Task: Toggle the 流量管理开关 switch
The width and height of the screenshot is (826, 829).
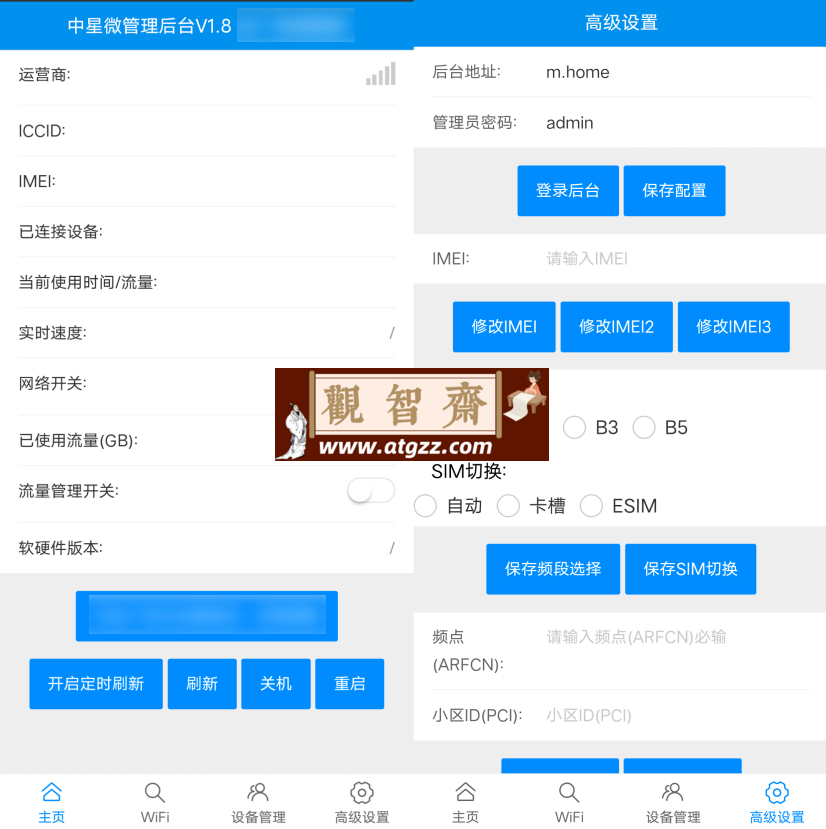Action: point(371,491)
